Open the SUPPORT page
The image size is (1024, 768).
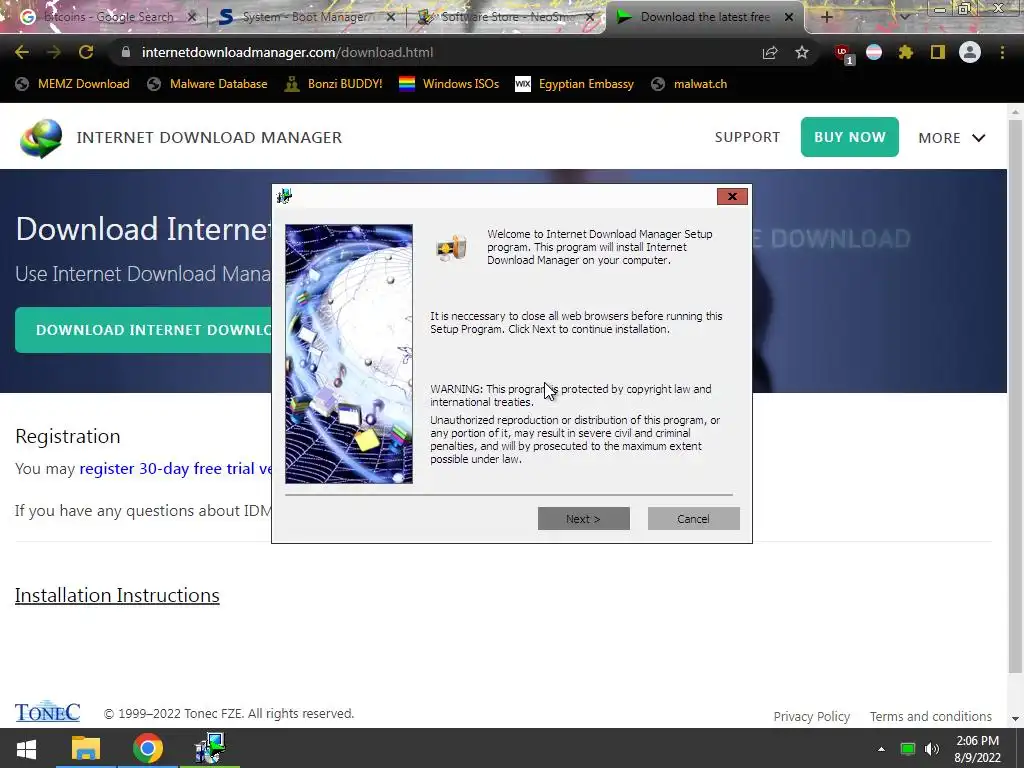tap(747, 137)
